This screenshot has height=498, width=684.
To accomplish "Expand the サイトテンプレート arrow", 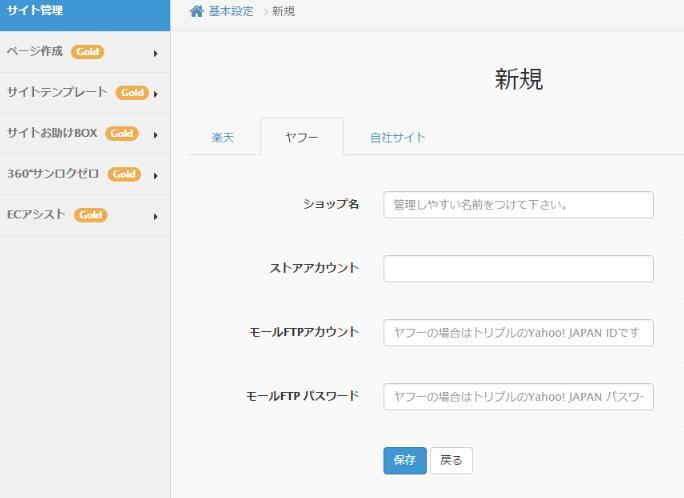I will [x=156, y=94].
